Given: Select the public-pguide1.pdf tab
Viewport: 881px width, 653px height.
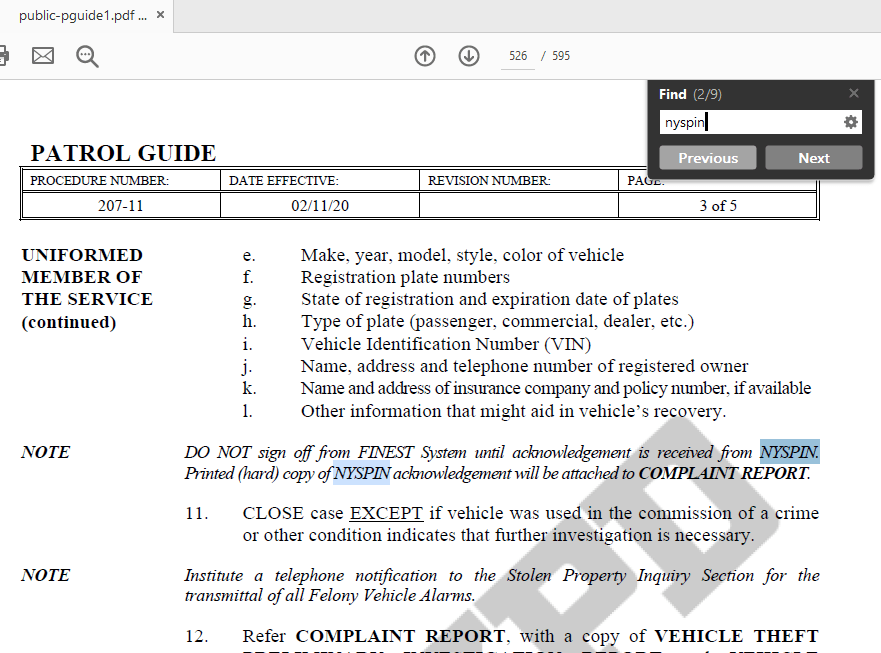Looking at the screenshot, I should click(x=80, y=16).
